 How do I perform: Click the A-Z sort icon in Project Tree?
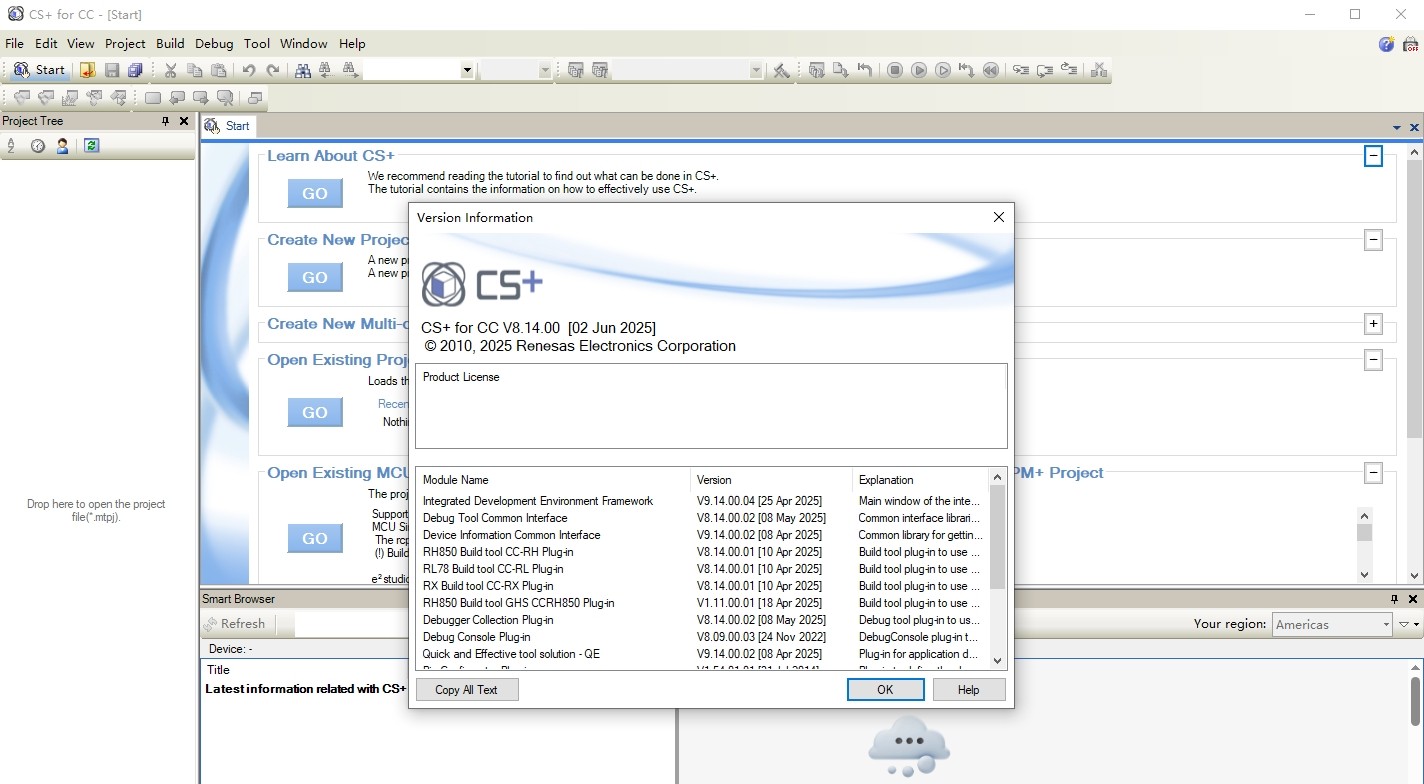(x=12, y=146)
